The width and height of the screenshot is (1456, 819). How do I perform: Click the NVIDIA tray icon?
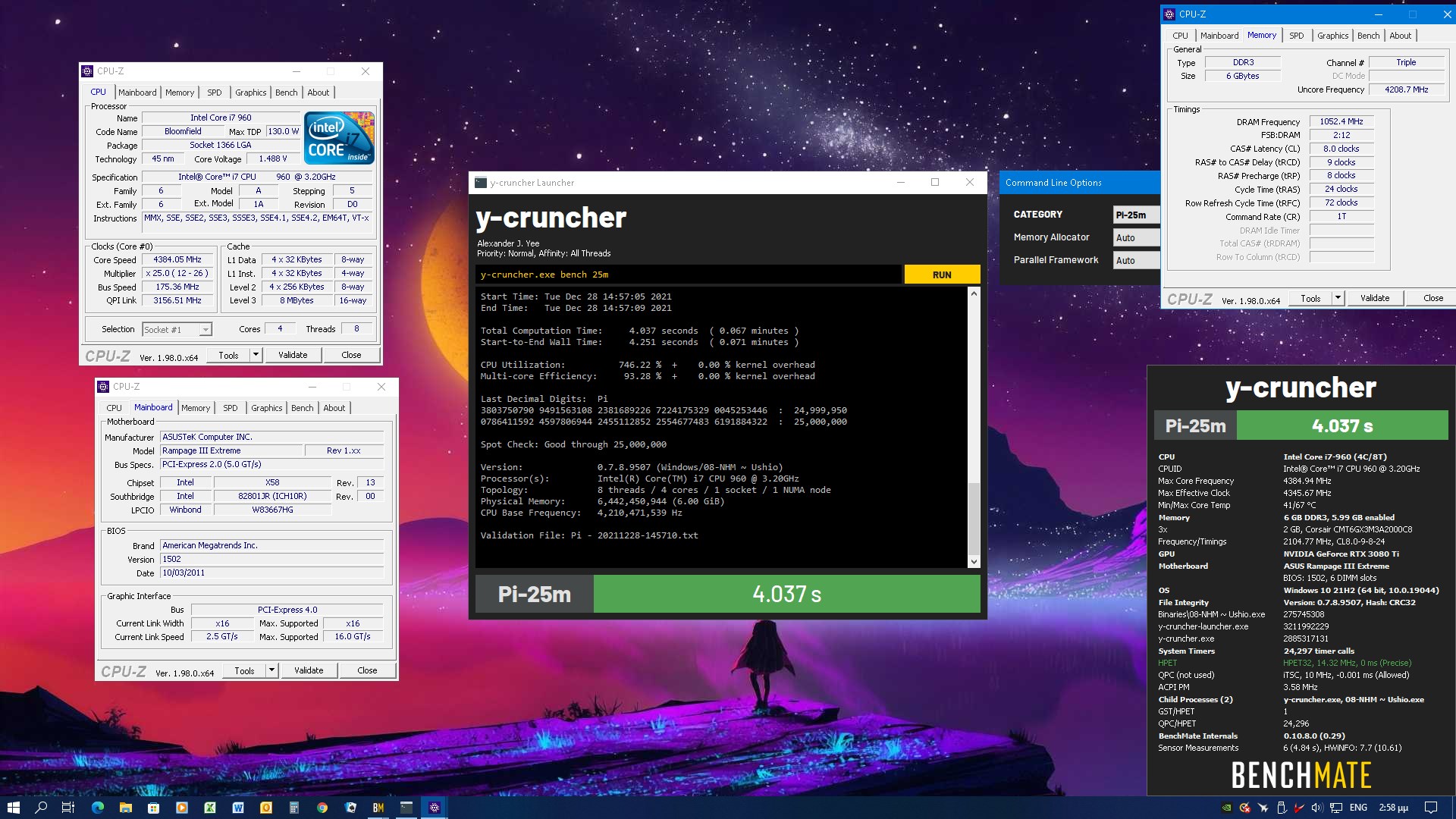(x=1226, y=808)
